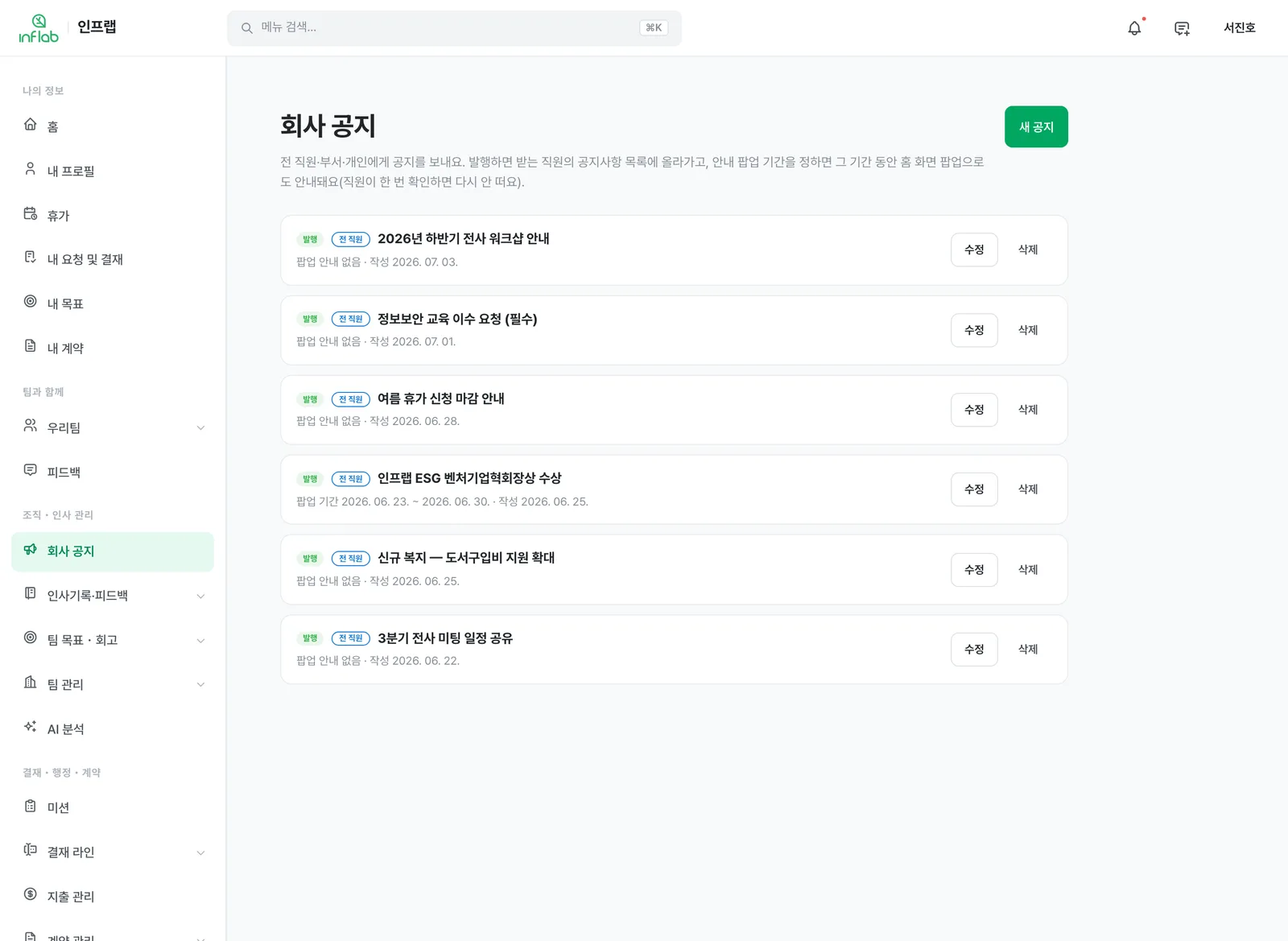Open the 미션 menu item
The image size is (1288, 941).
(113, 808)
